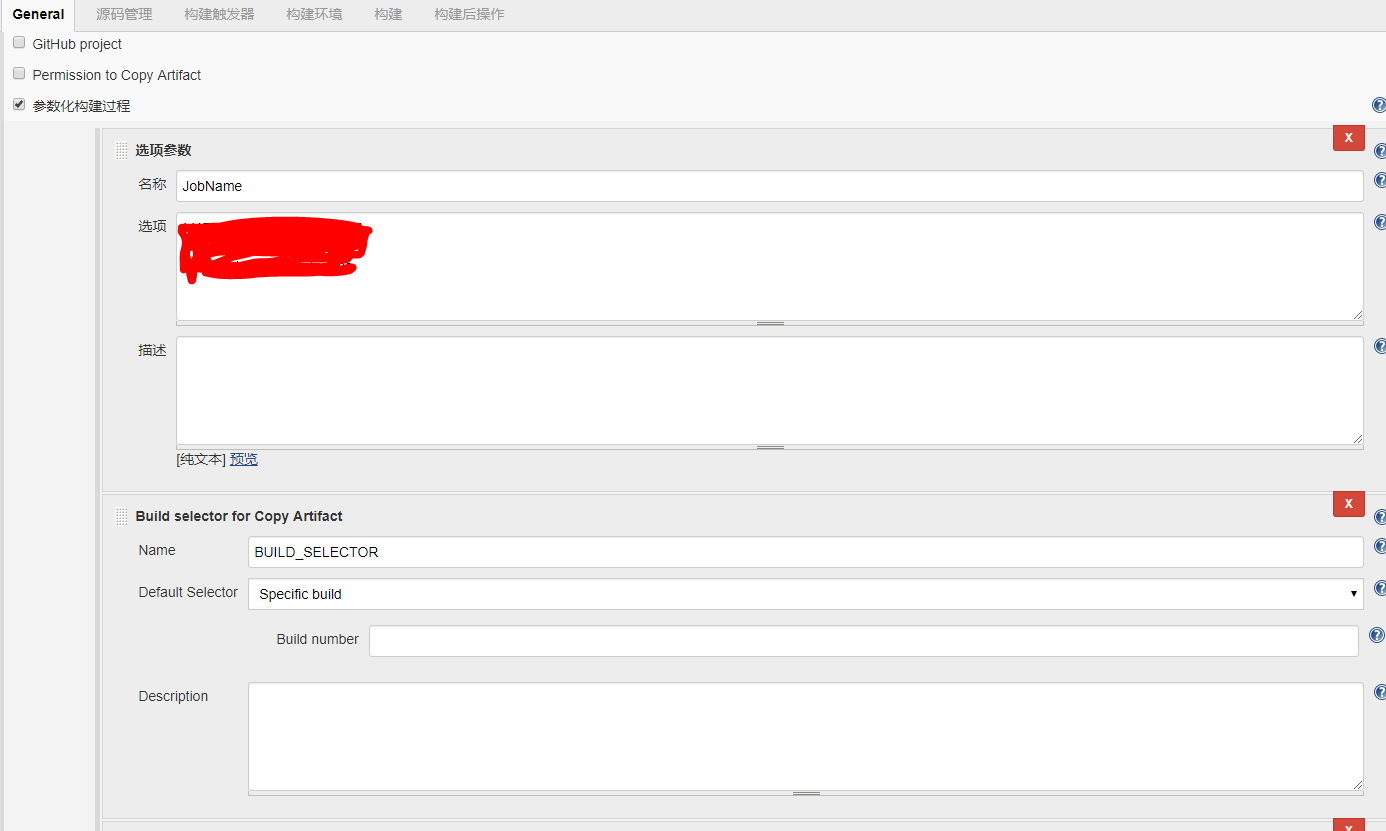Click Build selector for Copy Artifact title

pos(239,516)
